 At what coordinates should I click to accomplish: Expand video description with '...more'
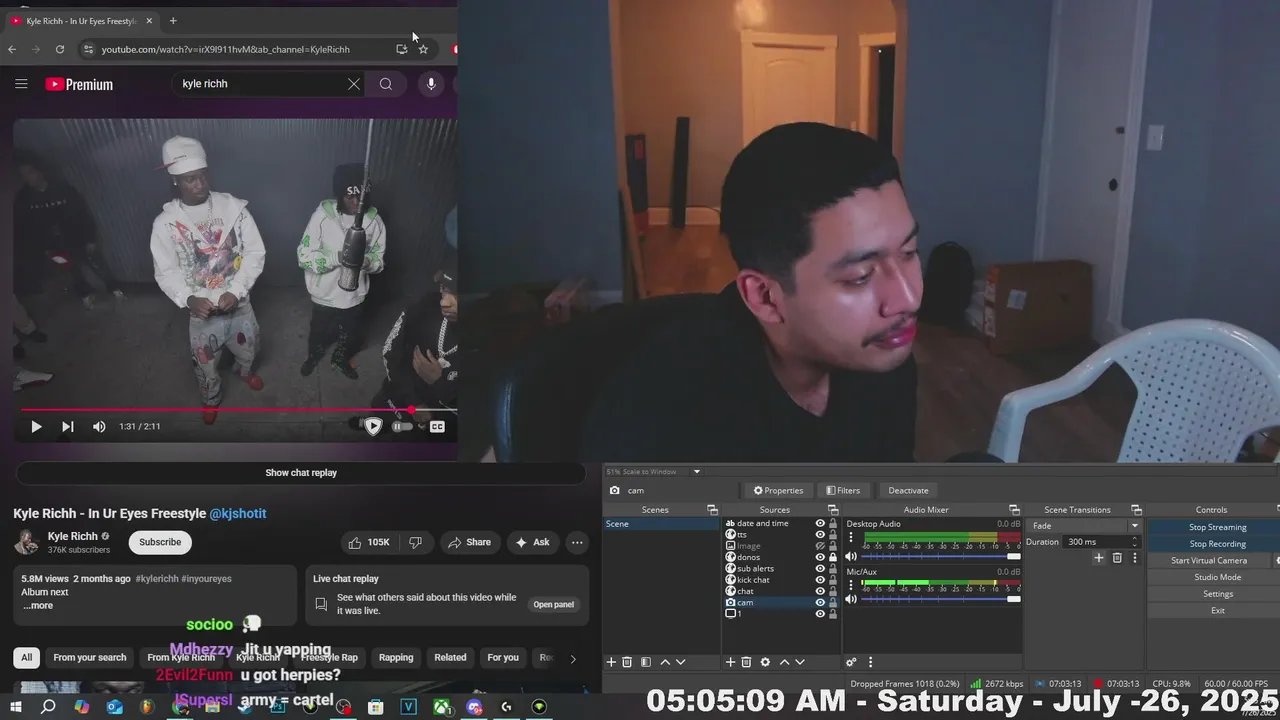pyautogui.click(x=37, y=606)
